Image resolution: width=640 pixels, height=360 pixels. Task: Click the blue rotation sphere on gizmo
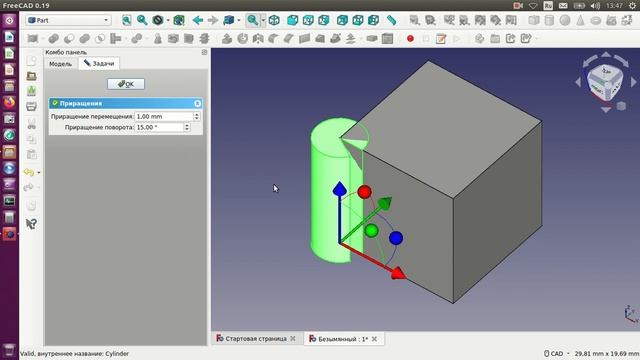click(x=396, y=238)
